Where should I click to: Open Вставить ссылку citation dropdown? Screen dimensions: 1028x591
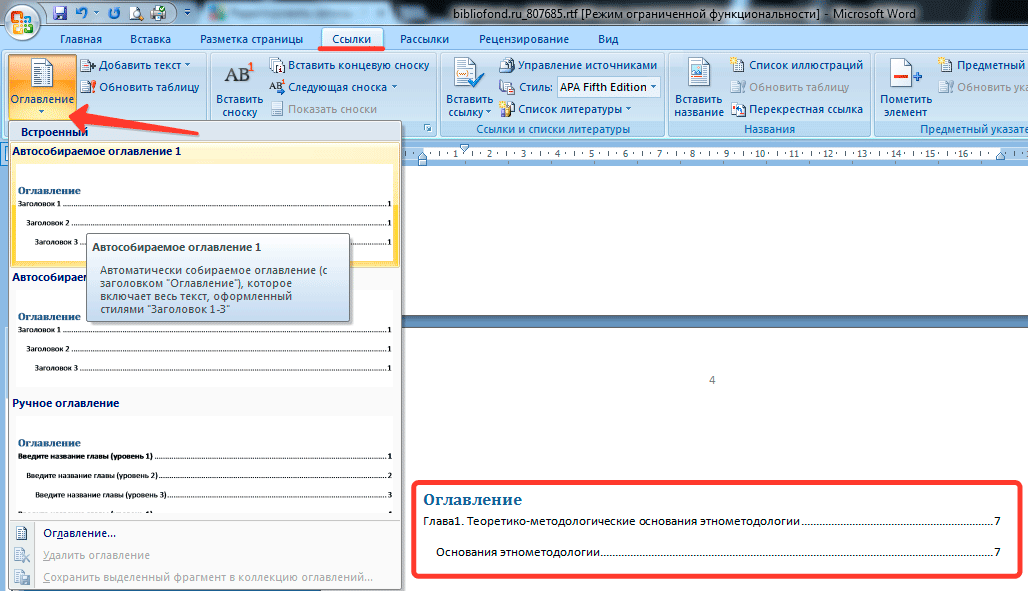(x=469, y=88)
